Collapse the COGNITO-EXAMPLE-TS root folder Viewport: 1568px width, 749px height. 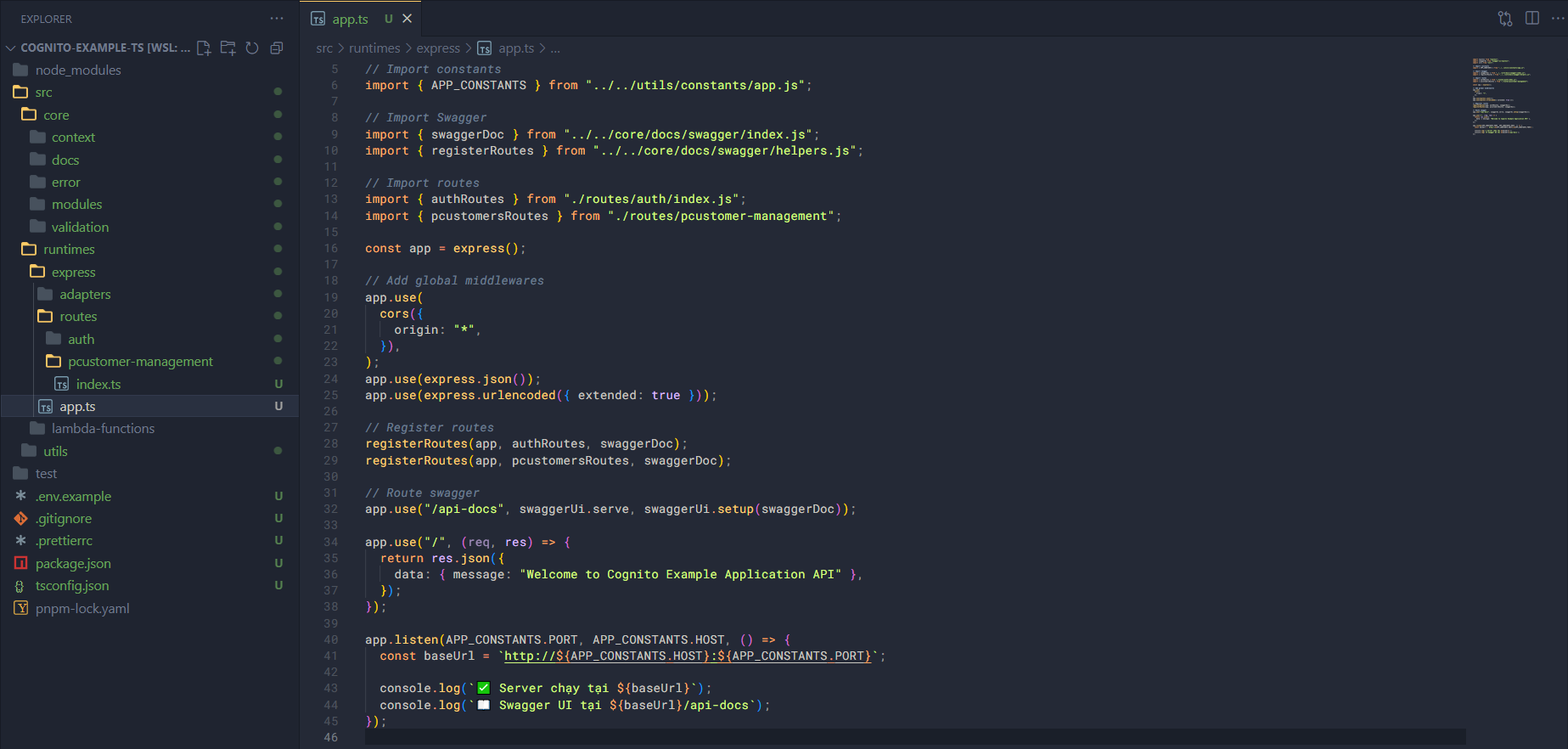pos(11,48)
